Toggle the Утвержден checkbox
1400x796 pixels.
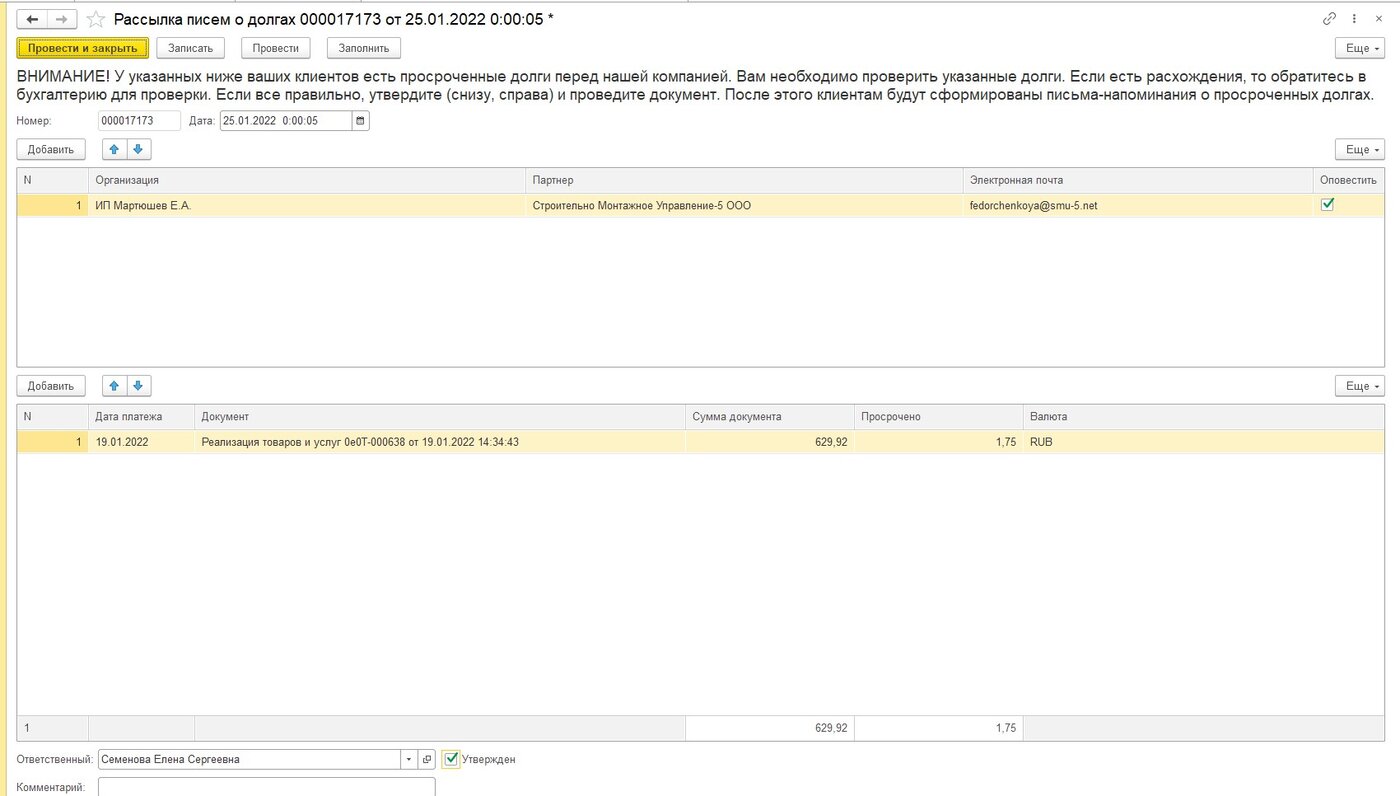[x=451, y=760]
